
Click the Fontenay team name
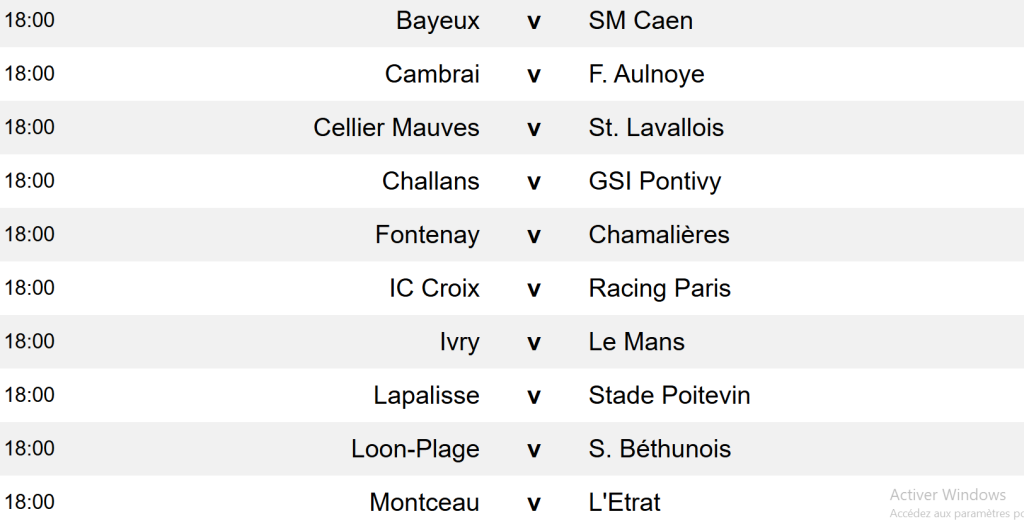pos(427,235)
